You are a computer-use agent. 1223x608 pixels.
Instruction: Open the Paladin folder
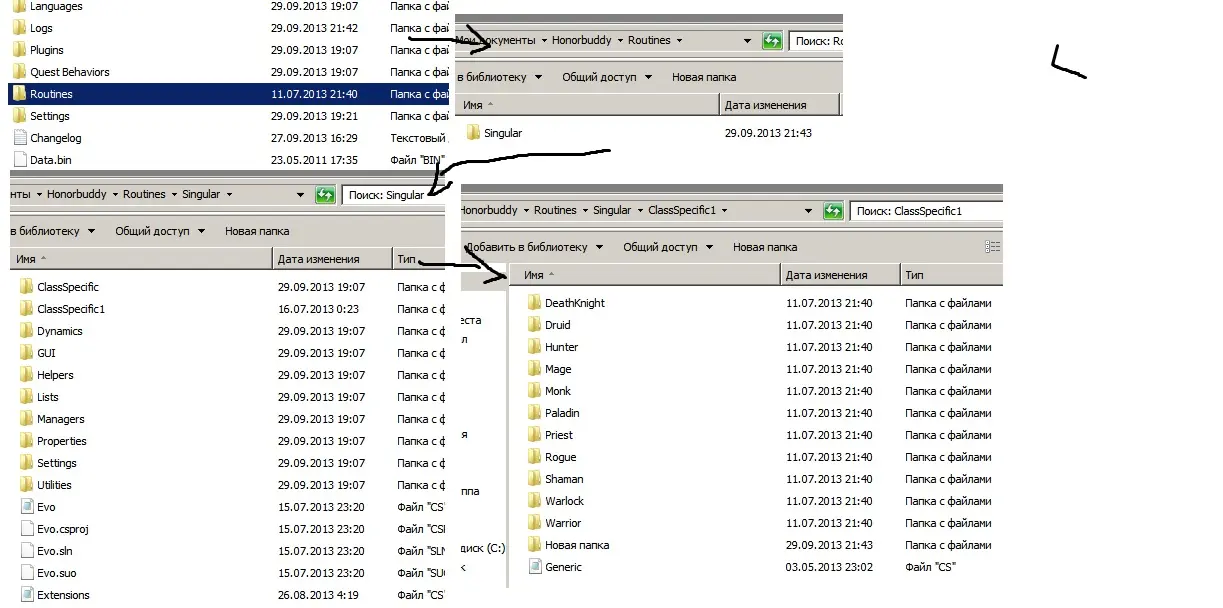pyautogui.click(x=561, y=413)
